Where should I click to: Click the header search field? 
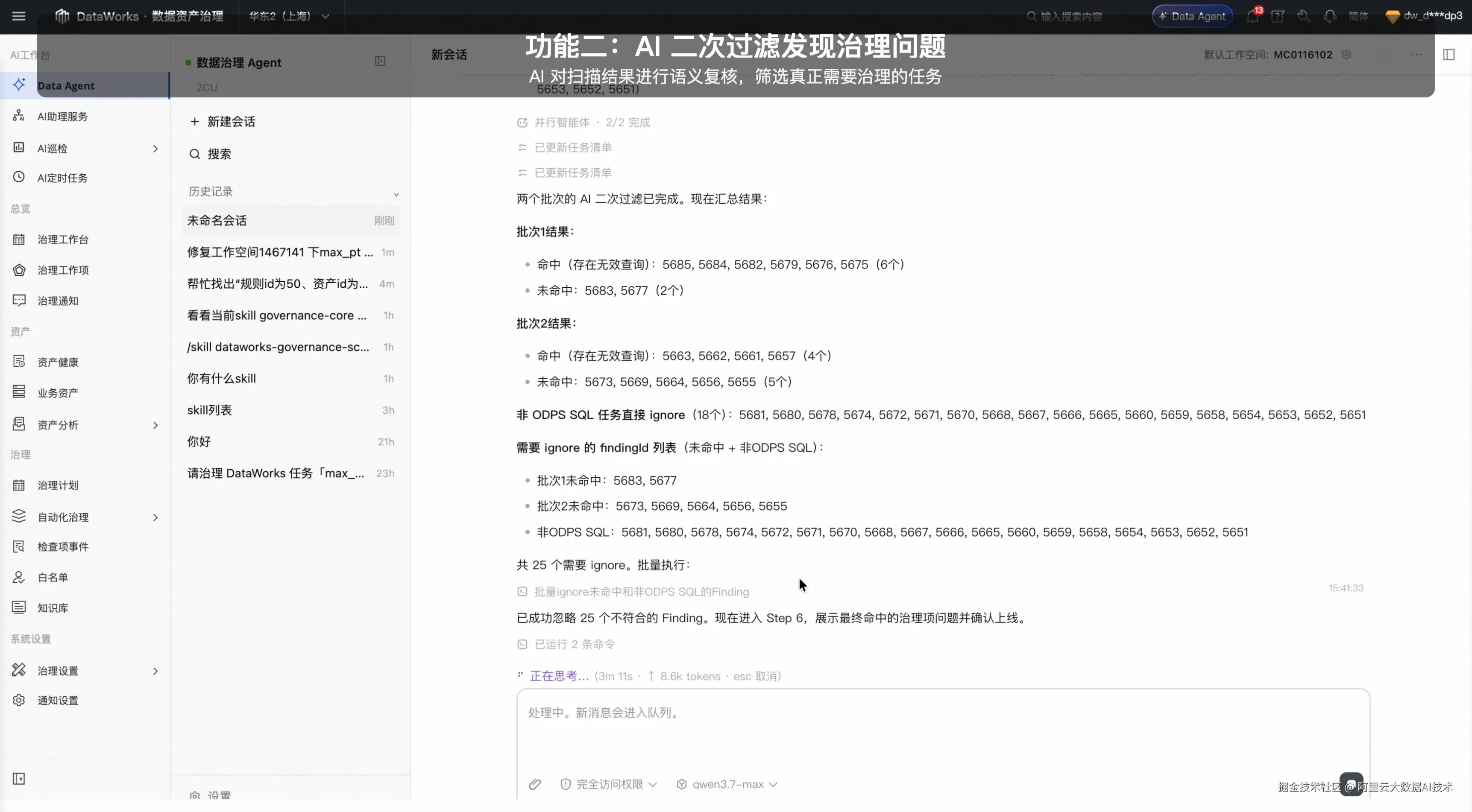[1065, 16]
